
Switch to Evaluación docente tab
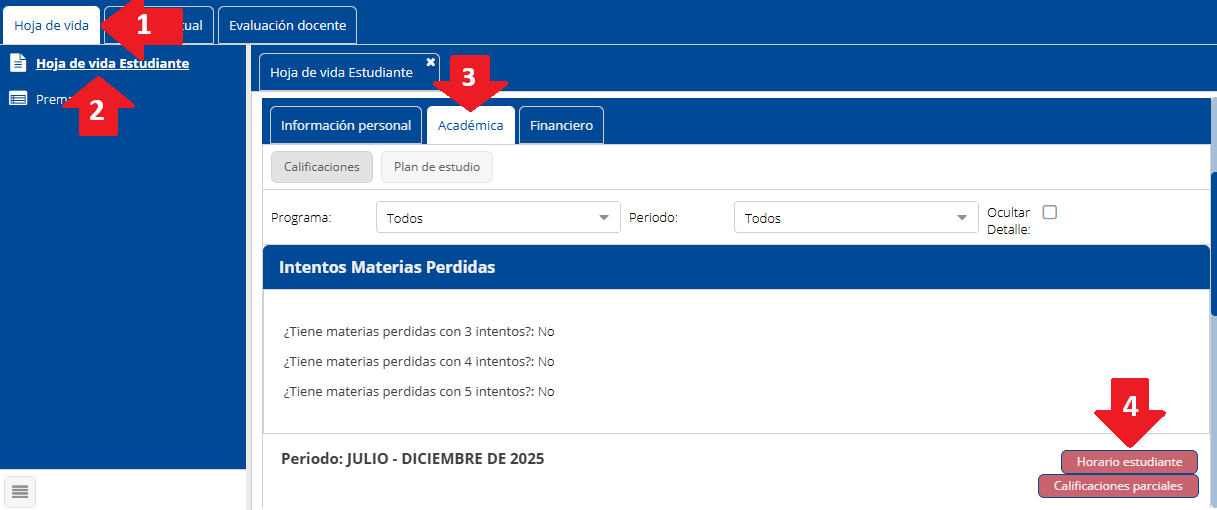click(x=287, y=25)
